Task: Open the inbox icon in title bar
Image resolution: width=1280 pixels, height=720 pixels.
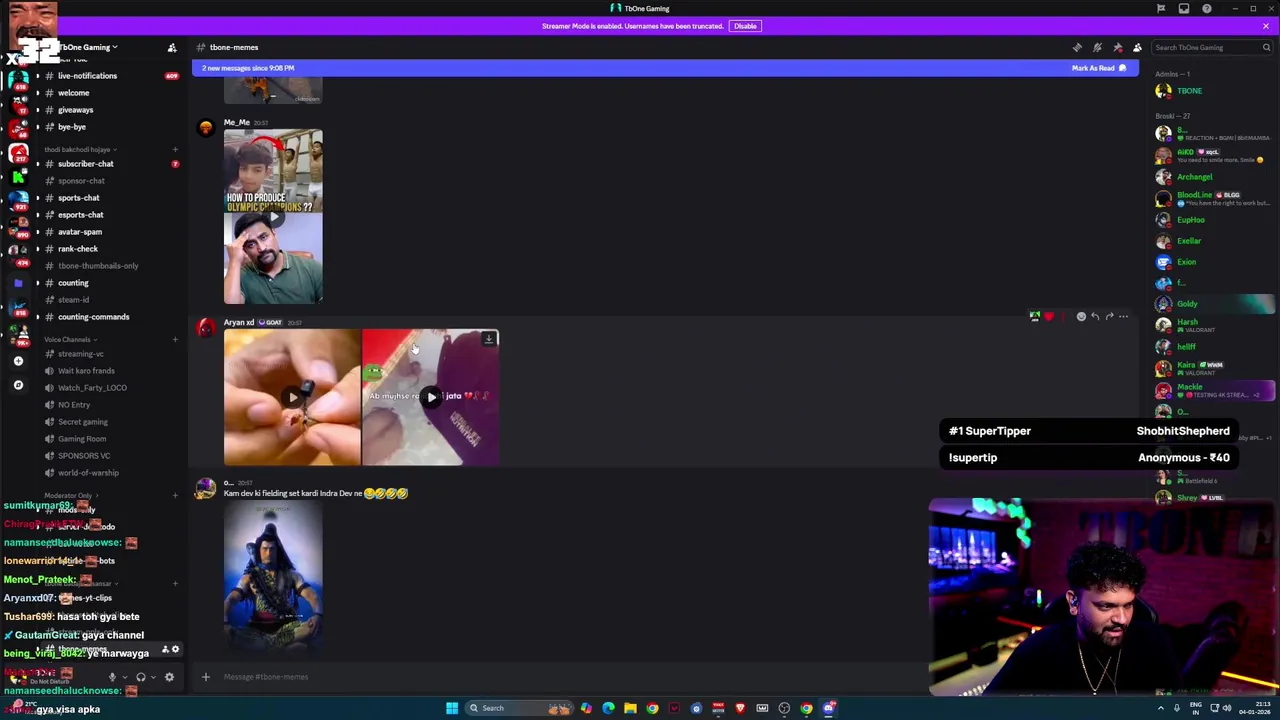Action: pyautogui.click(x=1184, y=8)
